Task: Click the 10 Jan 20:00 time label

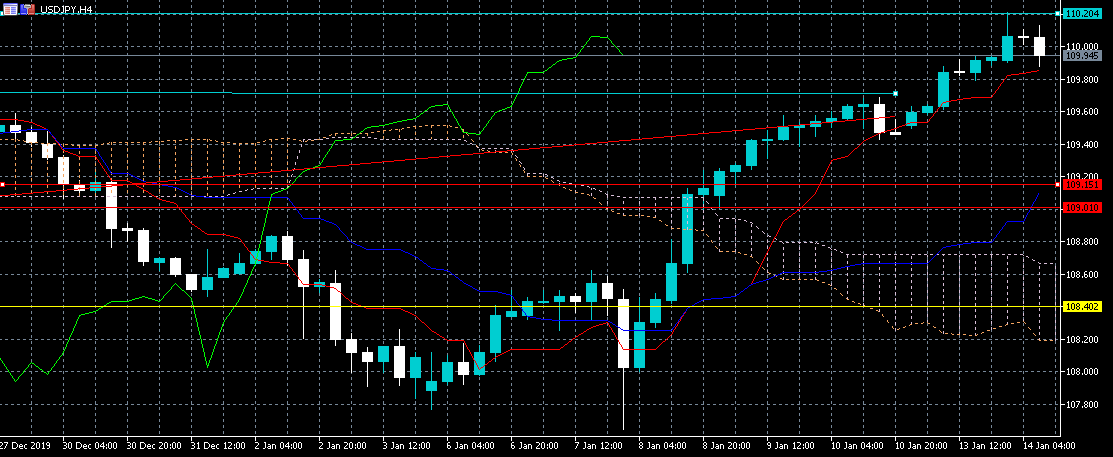Action: pyautogui.click(x=921, y=448)
